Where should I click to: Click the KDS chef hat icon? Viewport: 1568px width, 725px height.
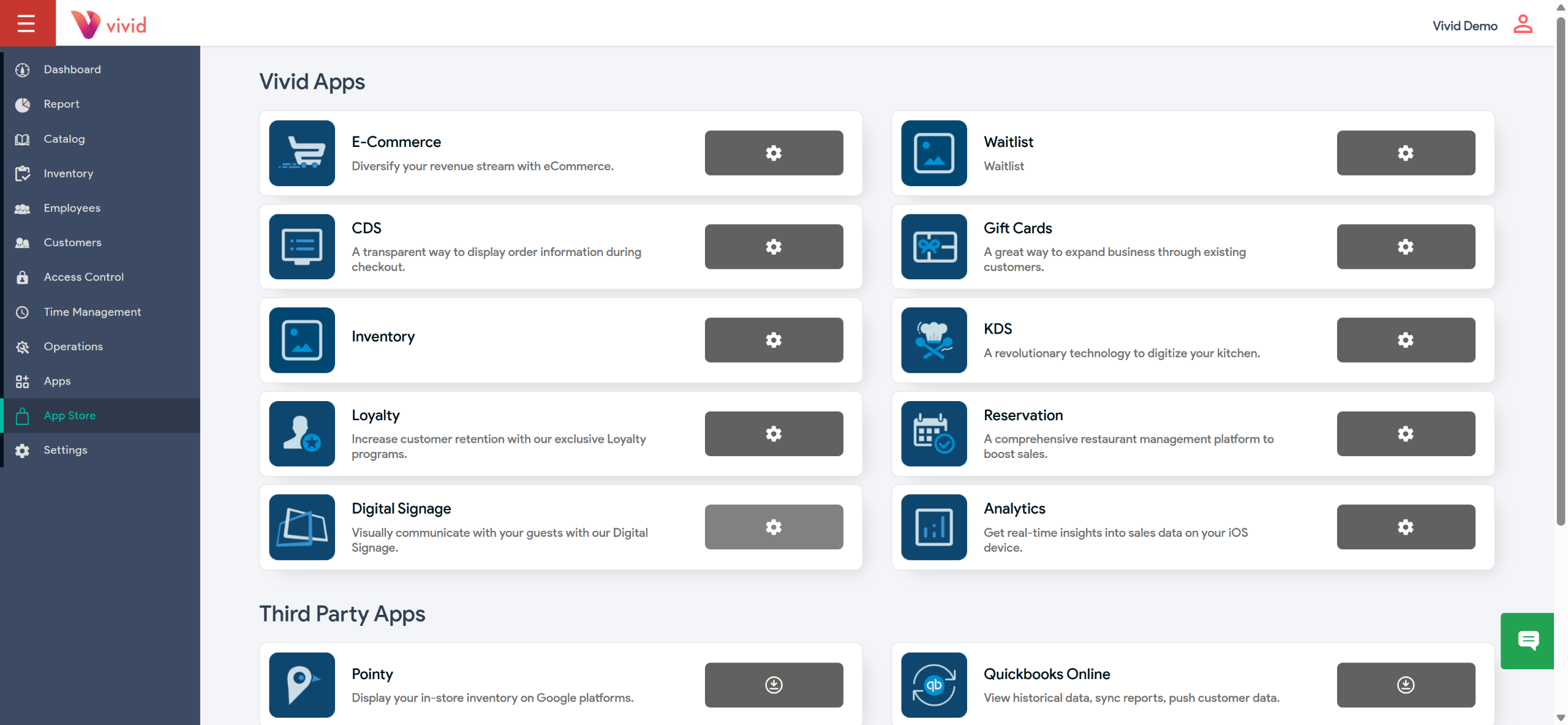tap(933, 340)
